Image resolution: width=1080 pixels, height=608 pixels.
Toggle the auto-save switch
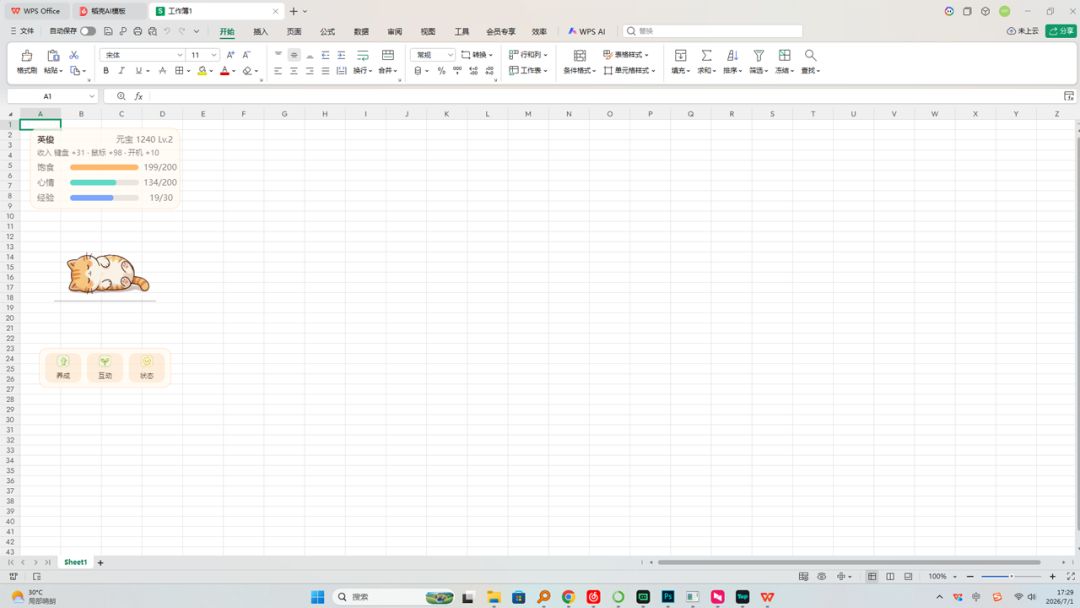87,31
